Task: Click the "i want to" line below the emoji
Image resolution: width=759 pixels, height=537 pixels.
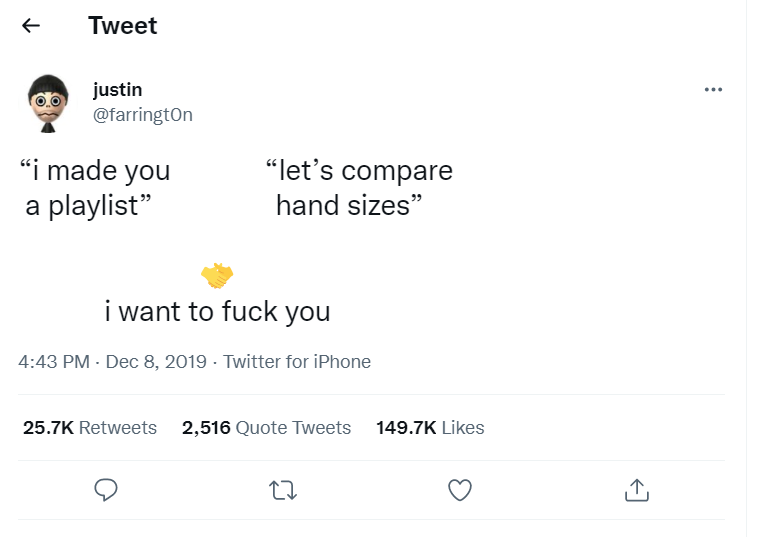Action: coord(217,312)
